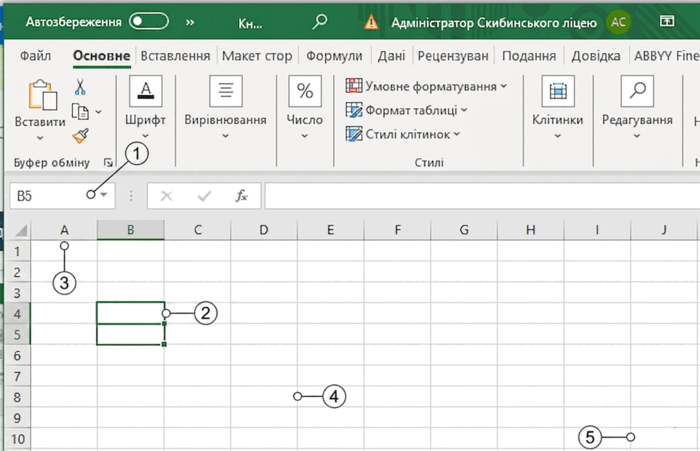The width and height of the screenshot is (700, 451).
Task: Click the Select All corner triangle
Action: click(x=21, y=230)
